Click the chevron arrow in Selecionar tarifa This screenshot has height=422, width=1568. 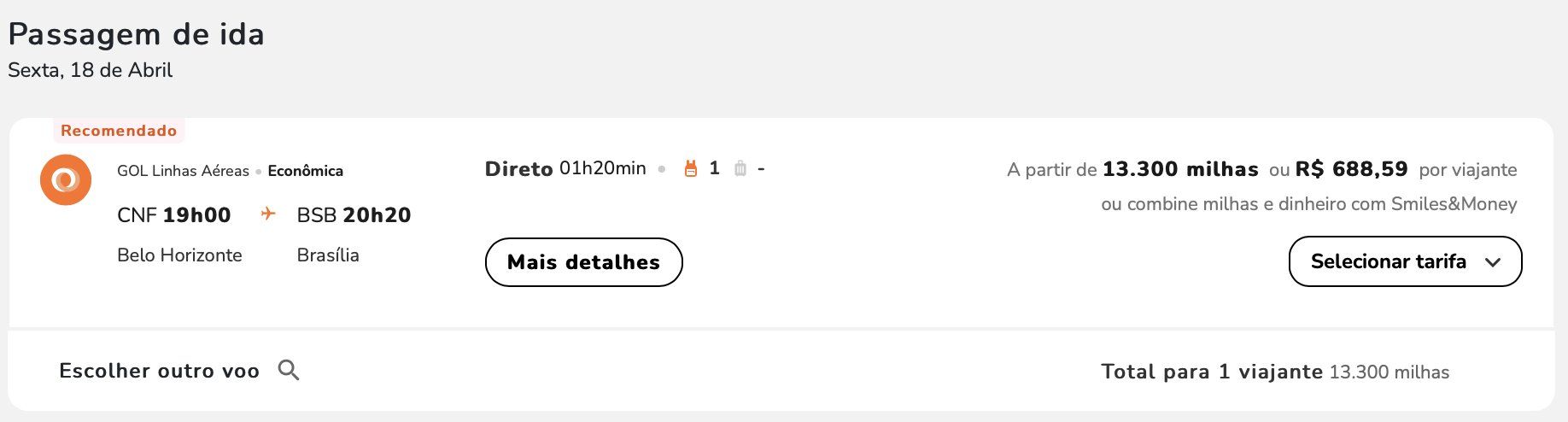click(x=1493, y=262)
